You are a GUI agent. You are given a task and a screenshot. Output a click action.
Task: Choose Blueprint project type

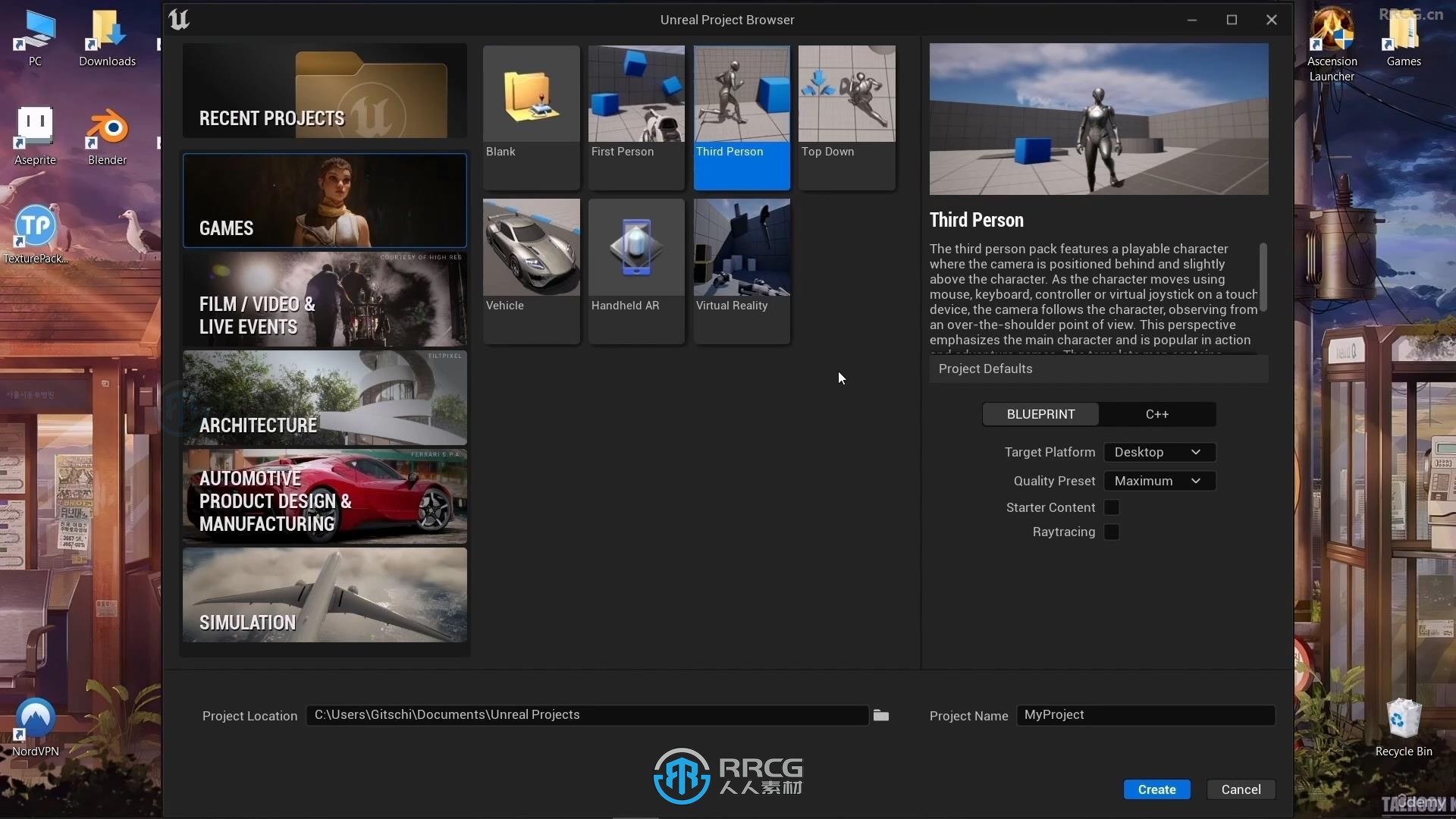pos(1040,414)
